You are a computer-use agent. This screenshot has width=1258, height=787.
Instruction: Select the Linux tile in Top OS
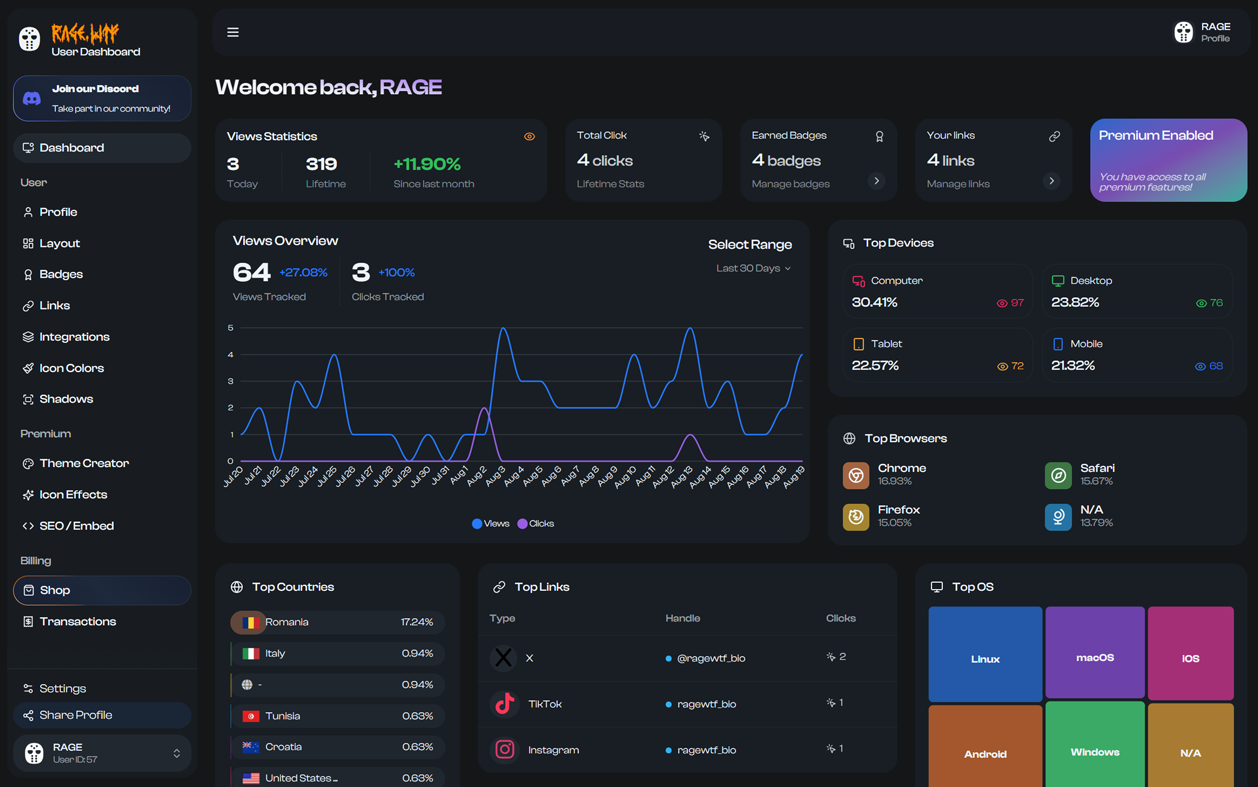pyautogui.click(x=985, y=654)
